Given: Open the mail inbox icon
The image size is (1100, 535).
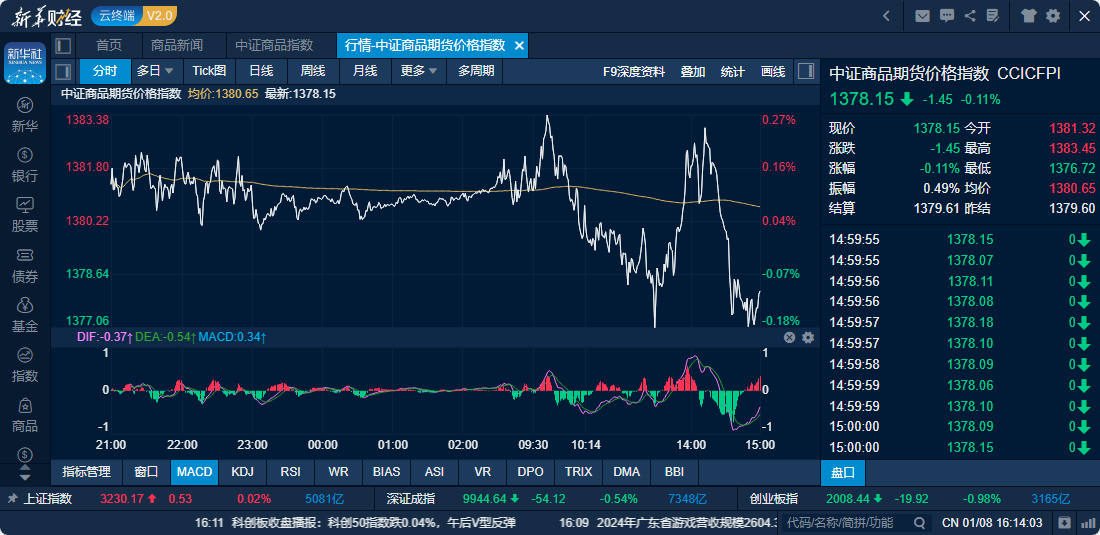Looking at the screenshot, I should [922, 16].
